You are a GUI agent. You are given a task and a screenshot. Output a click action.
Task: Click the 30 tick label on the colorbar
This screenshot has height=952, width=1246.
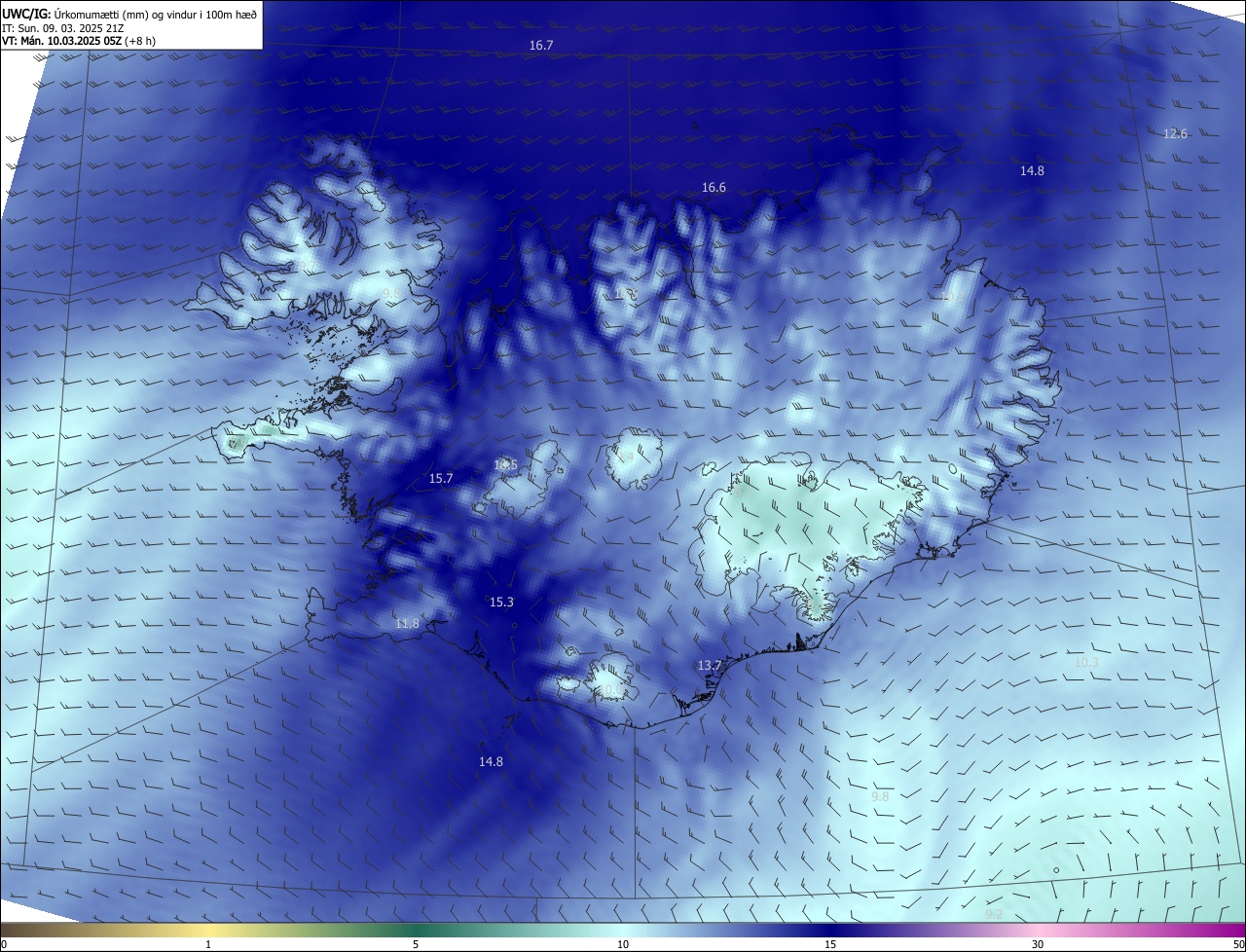(1038, 944)
